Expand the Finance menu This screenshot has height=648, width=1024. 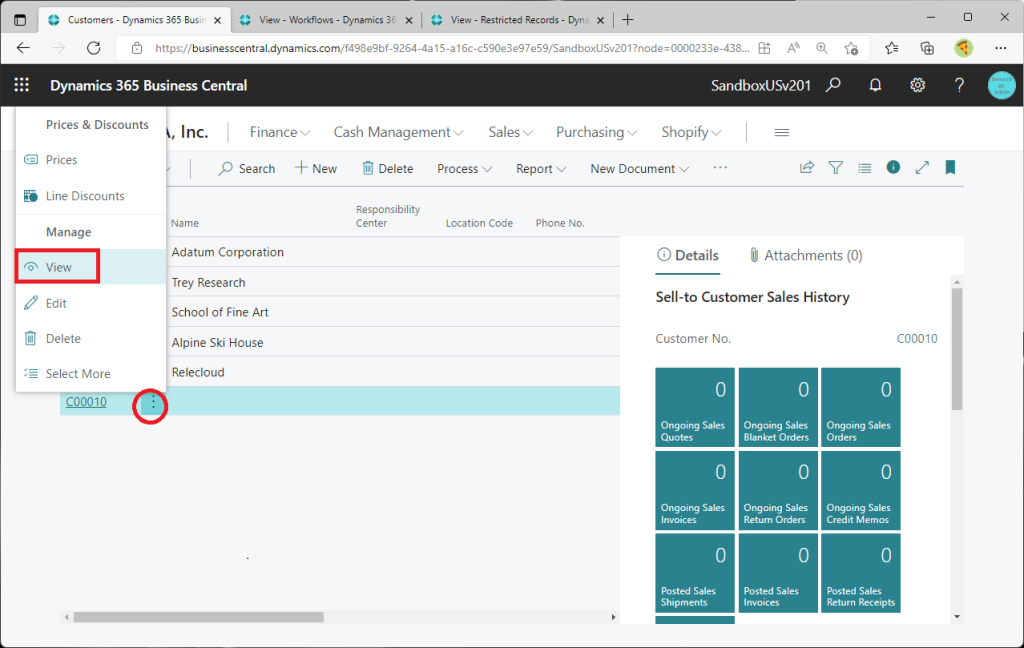click(x=280, y=132)
